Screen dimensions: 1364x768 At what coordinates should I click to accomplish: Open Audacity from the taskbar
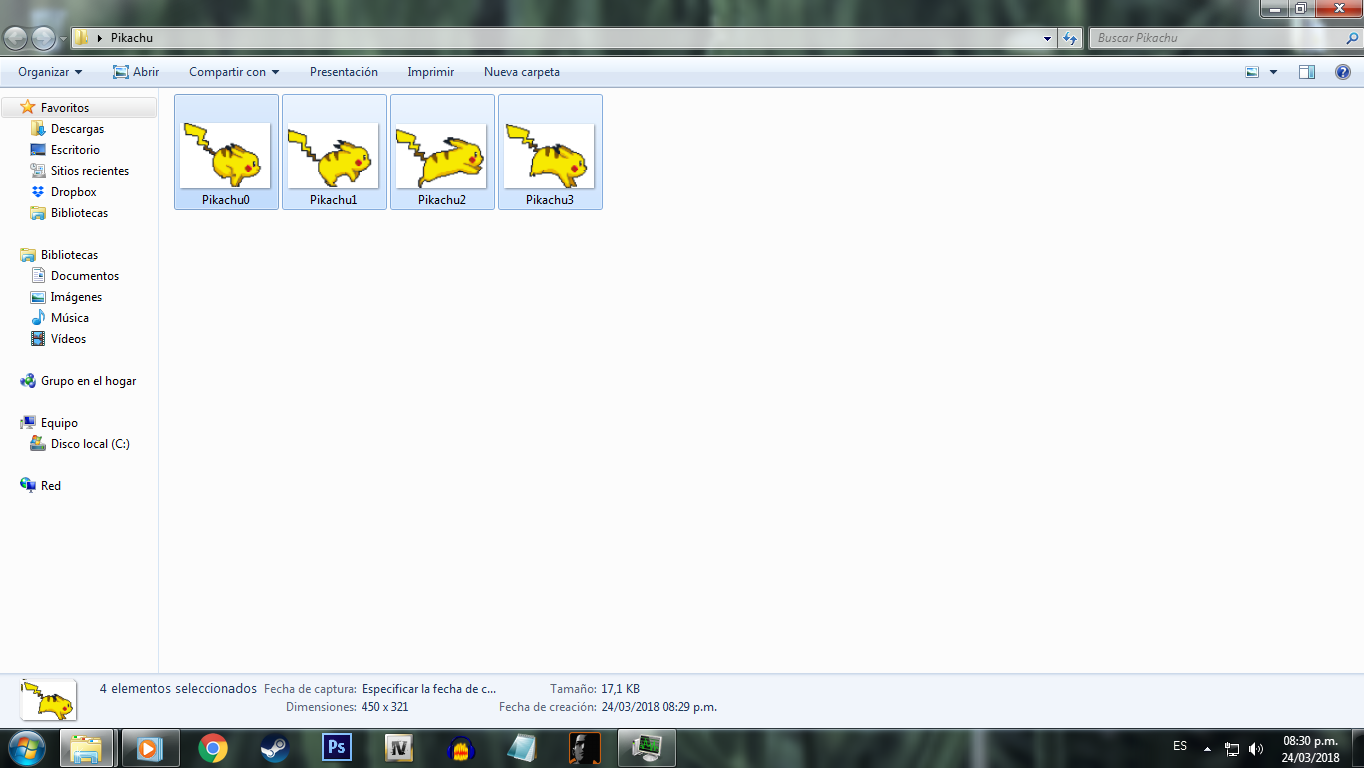pos(461,748)
